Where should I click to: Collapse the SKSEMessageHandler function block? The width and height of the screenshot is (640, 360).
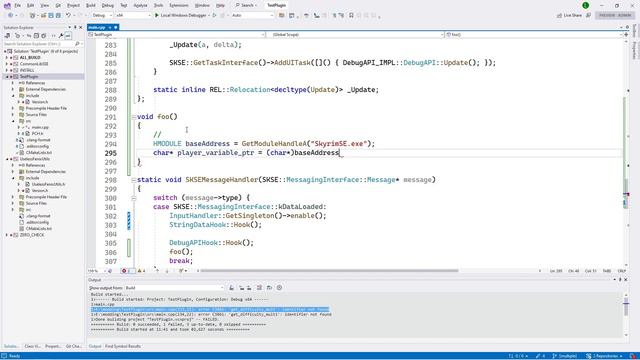click(x=134, y=180)
